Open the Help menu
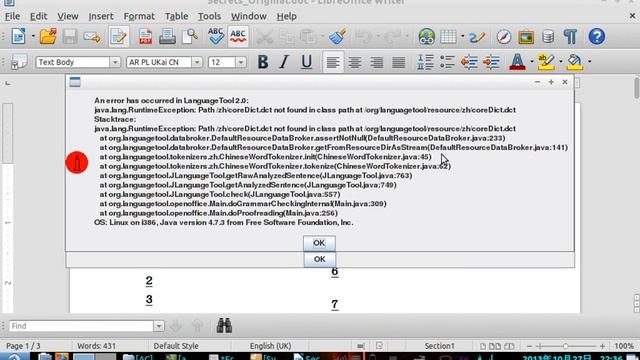The height and width of the screenshot is (360, 640). click(287, 16)
